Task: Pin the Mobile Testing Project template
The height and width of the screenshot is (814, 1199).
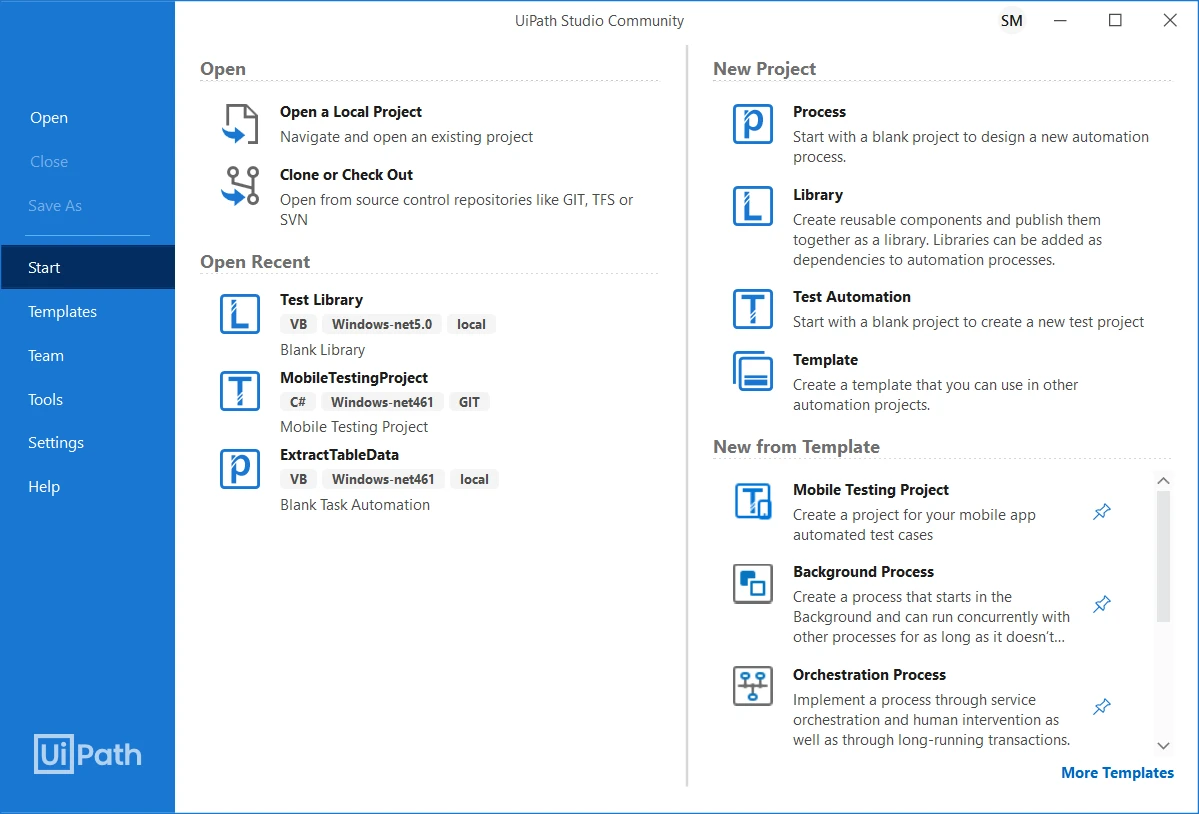Action: pos(1101,512)
